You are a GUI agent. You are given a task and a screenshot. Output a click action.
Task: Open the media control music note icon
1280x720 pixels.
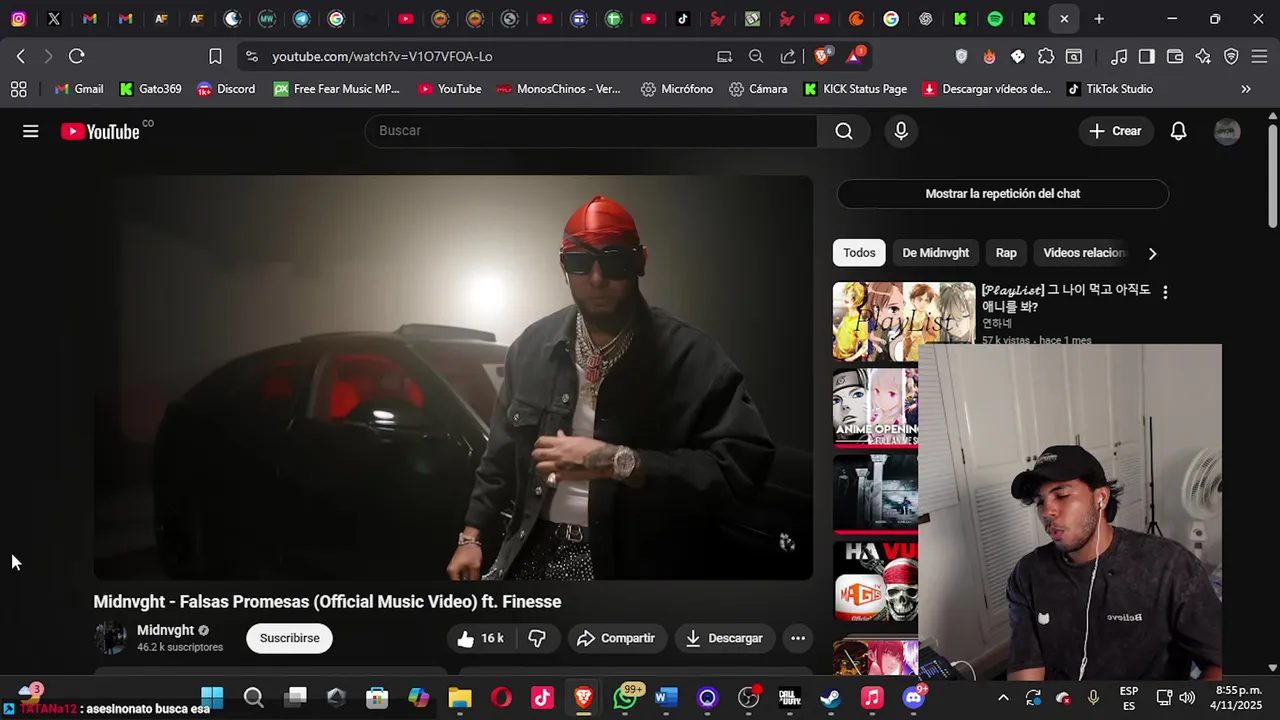[1119, 56]
